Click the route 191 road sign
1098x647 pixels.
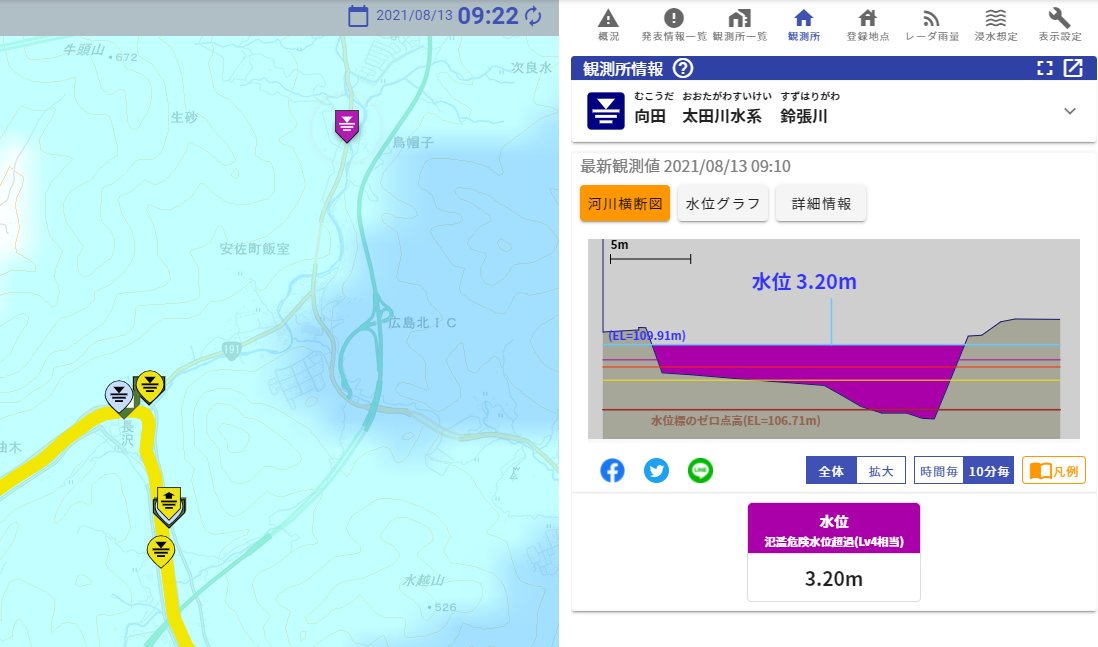tap(232, 349)
